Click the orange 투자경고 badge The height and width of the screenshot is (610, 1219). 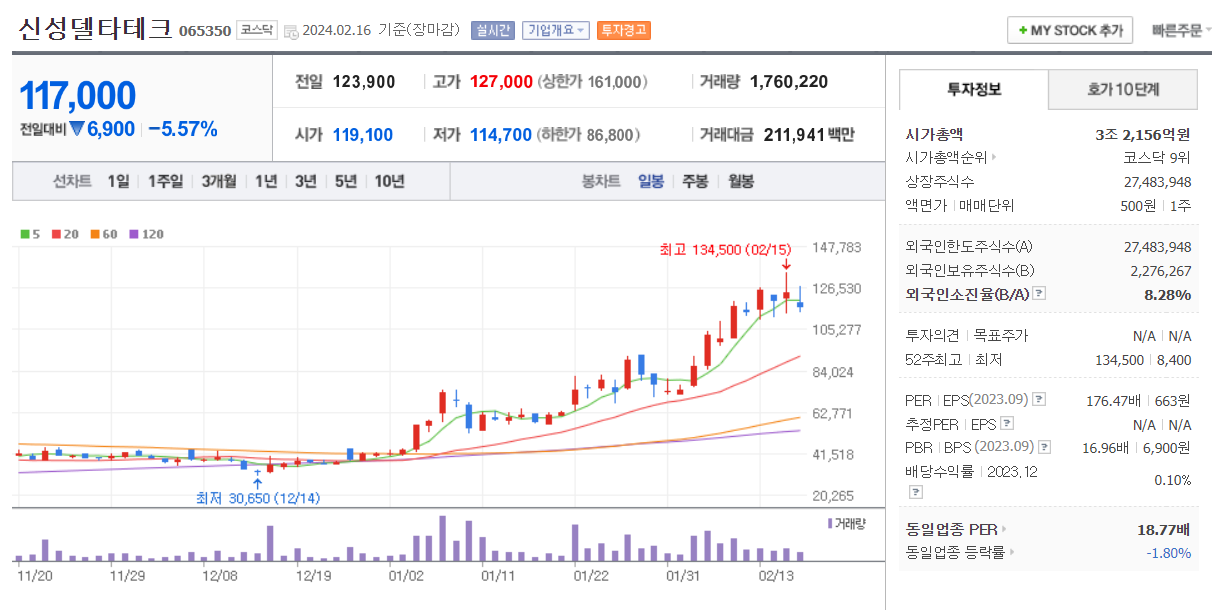coord(624,30)
